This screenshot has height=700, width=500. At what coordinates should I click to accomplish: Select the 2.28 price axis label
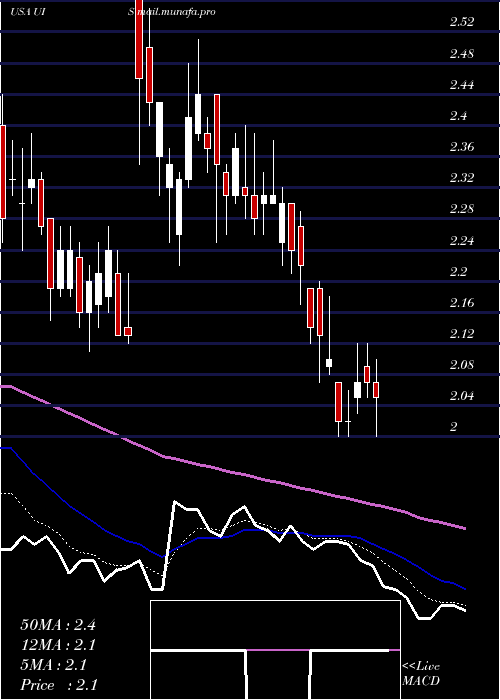point(462,209)
